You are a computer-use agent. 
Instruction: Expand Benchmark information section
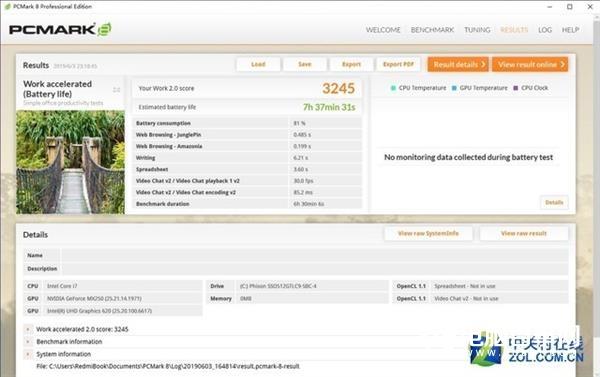point(28,341)
